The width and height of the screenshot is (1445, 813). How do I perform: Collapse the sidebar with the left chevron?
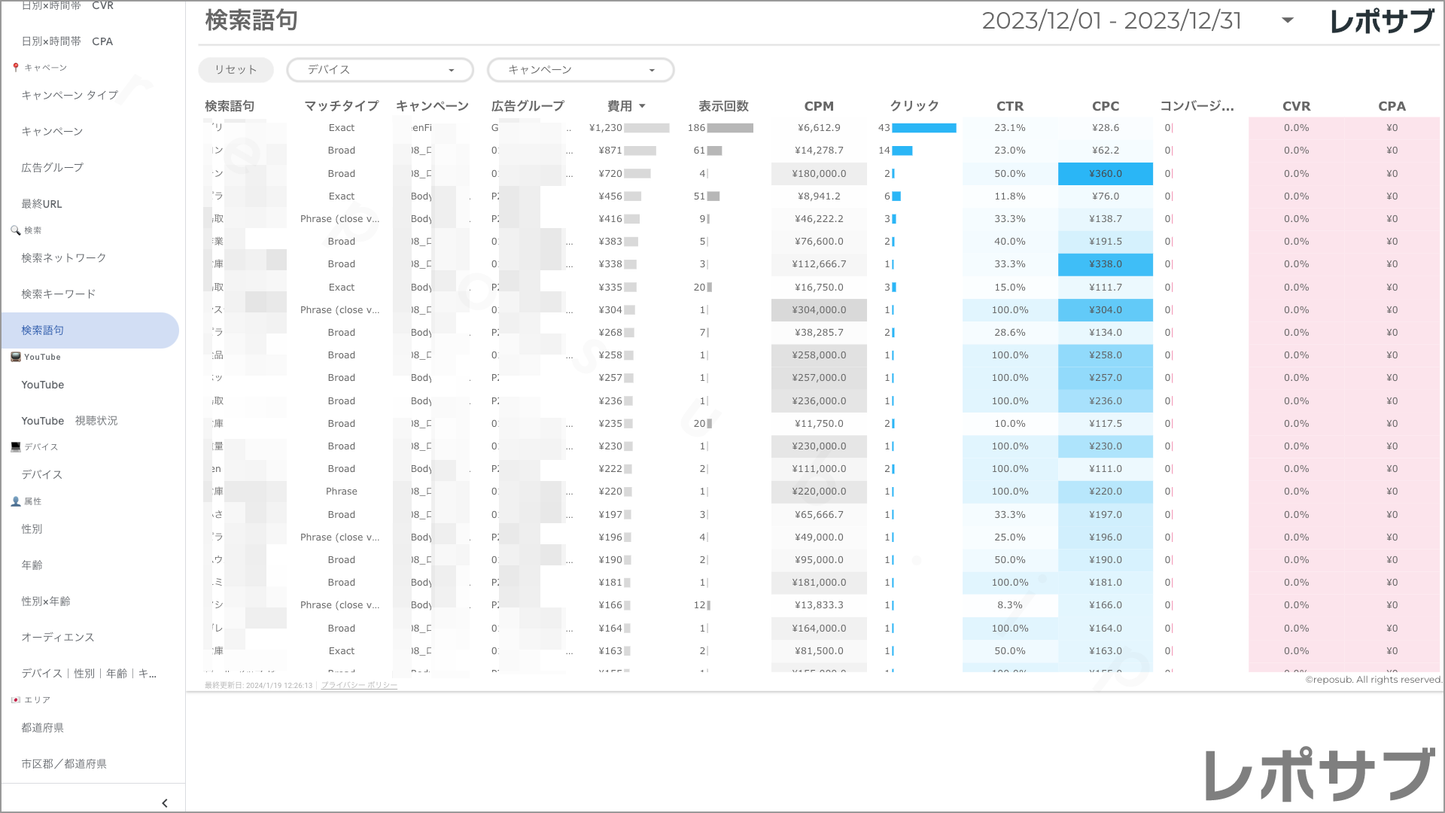coord(164,803)
